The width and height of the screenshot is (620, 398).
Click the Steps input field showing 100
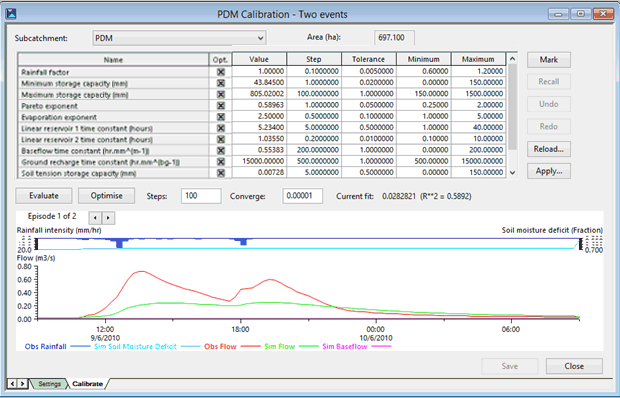201,196
